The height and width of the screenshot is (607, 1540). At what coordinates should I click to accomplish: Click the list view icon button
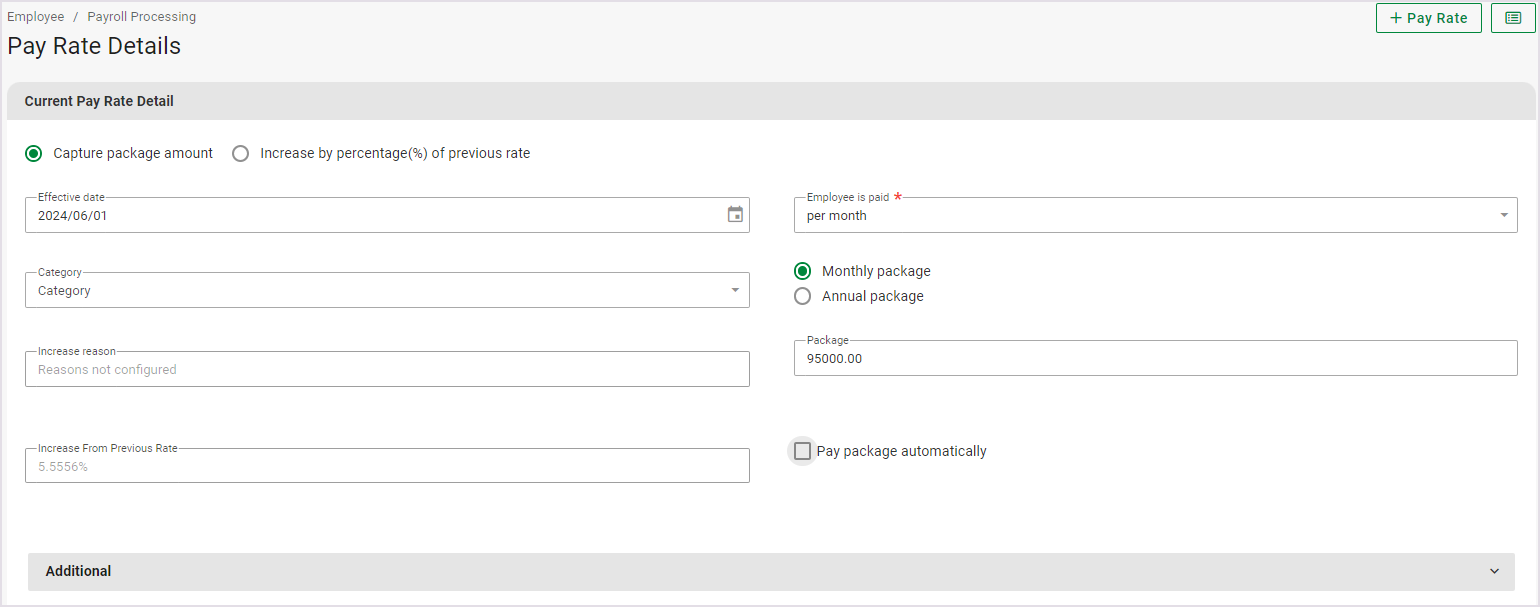(x=1513, y=18)
